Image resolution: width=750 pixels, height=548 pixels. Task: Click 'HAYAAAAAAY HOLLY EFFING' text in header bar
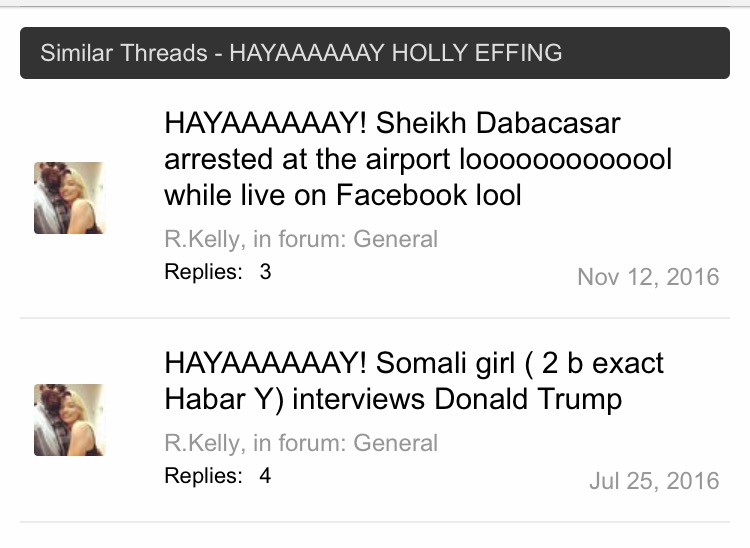(396, 53)
